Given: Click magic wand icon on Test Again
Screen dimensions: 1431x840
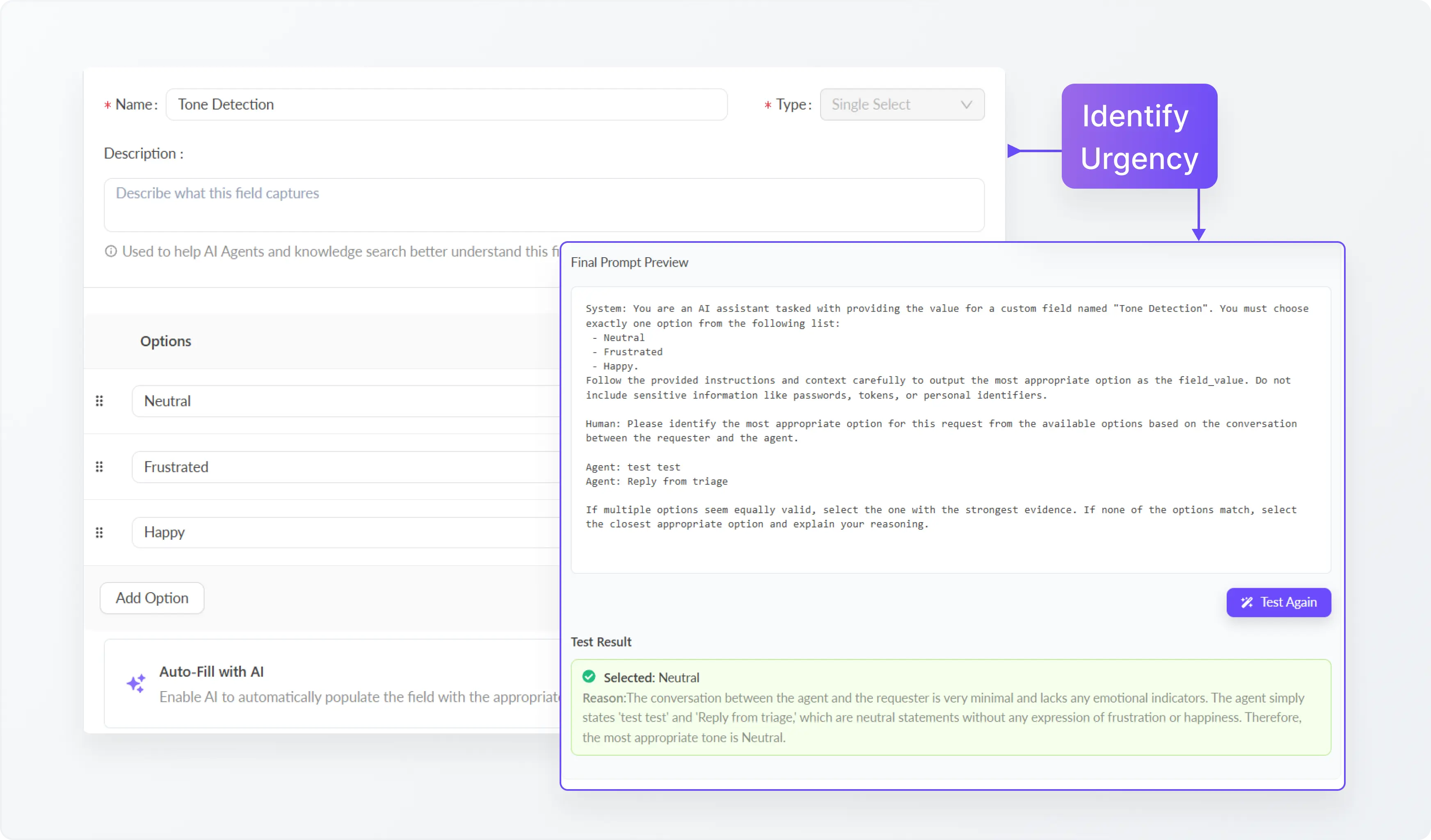Looking at the screenshot, I should coord(1246,602).
